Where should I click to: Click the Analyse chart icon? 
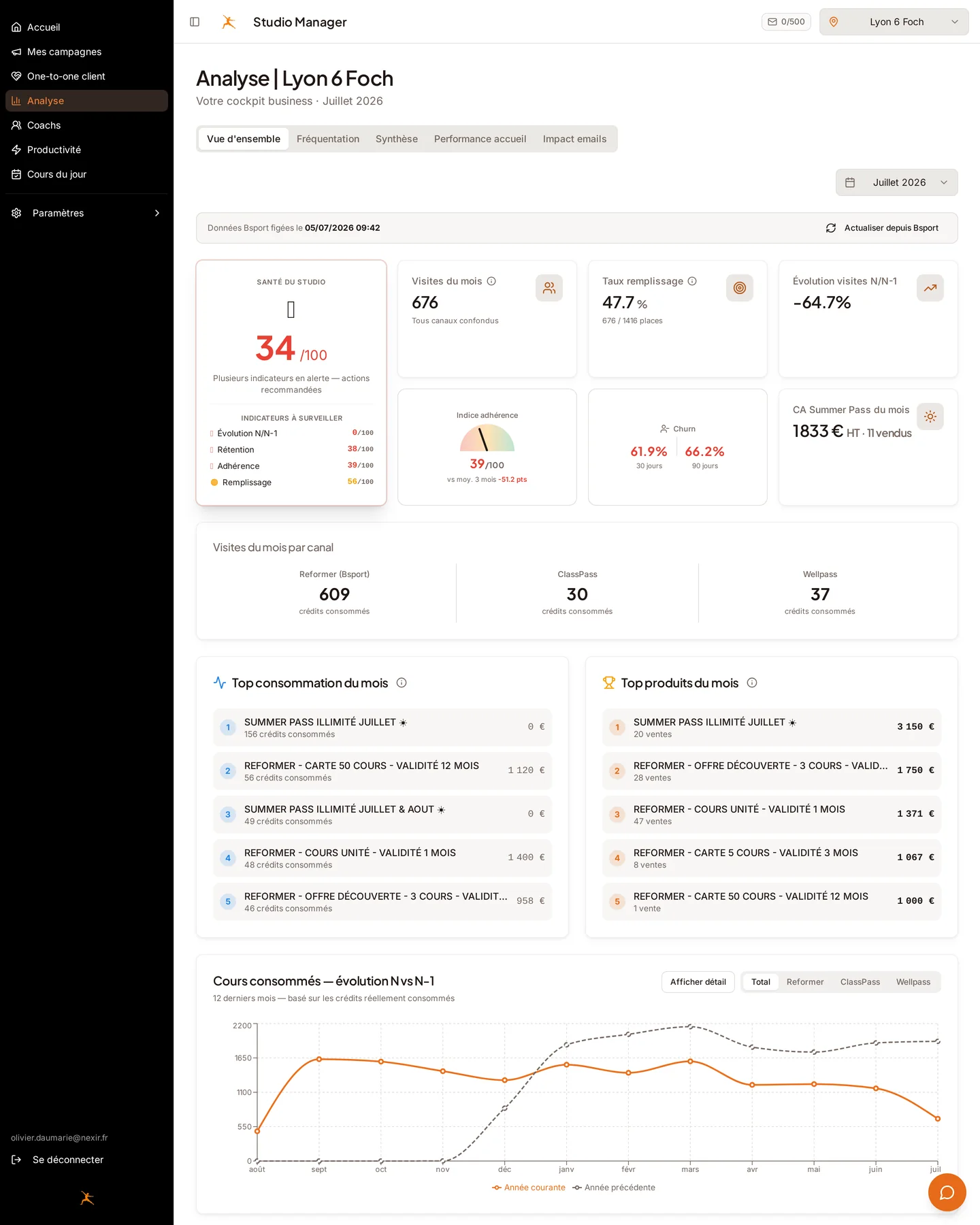16,101
